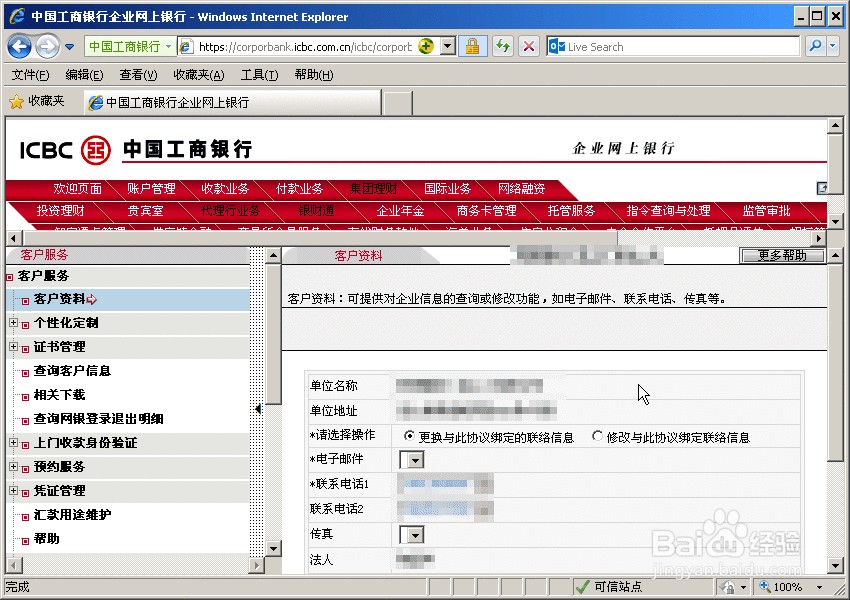This screenshot has width=850, height=600.
Task: Go to 国际业务 navigation tab
Action: pyautogui.click(x=447, y=189)
